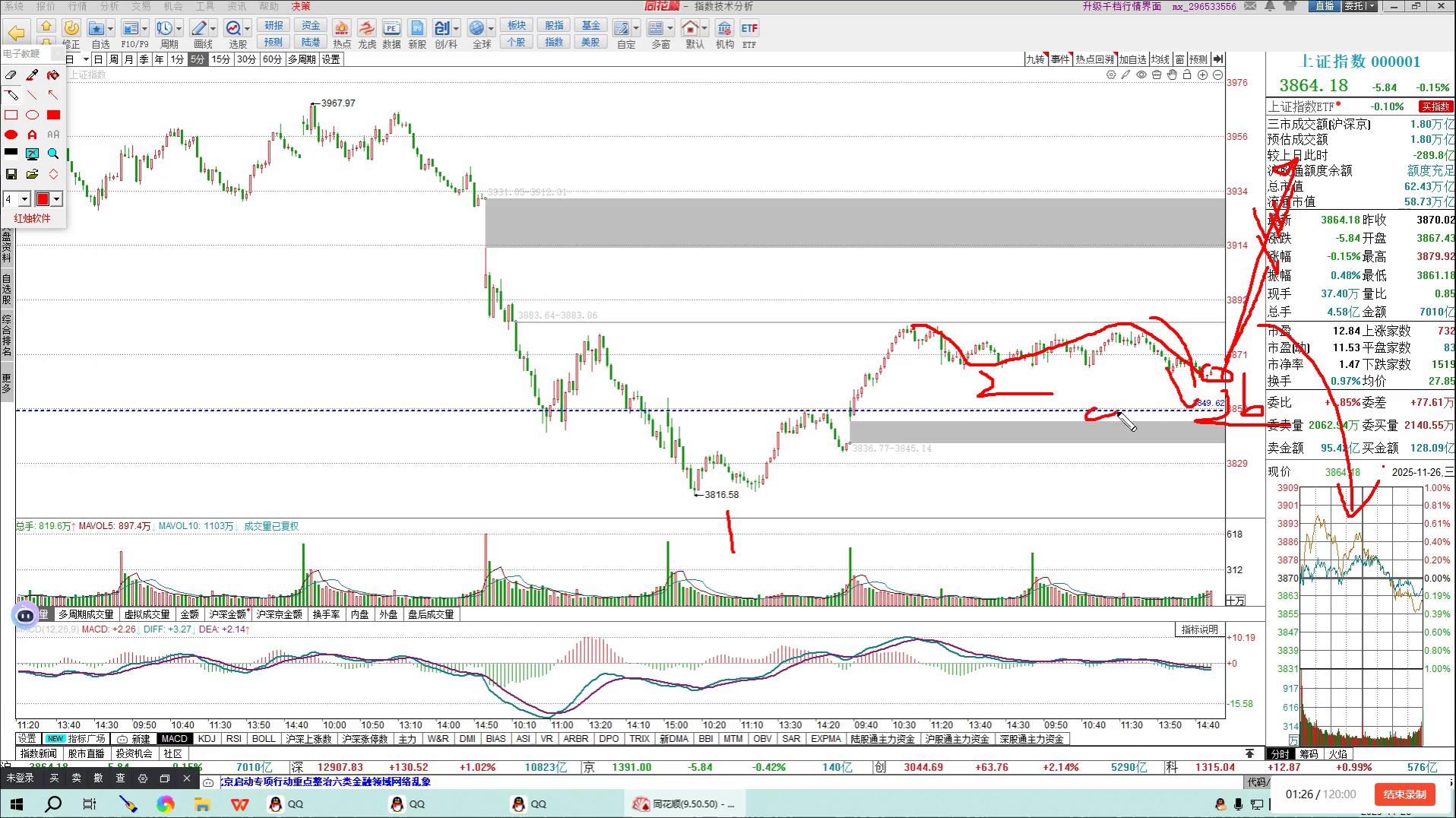Open the F10/F9 company info icon

(131, 28)
